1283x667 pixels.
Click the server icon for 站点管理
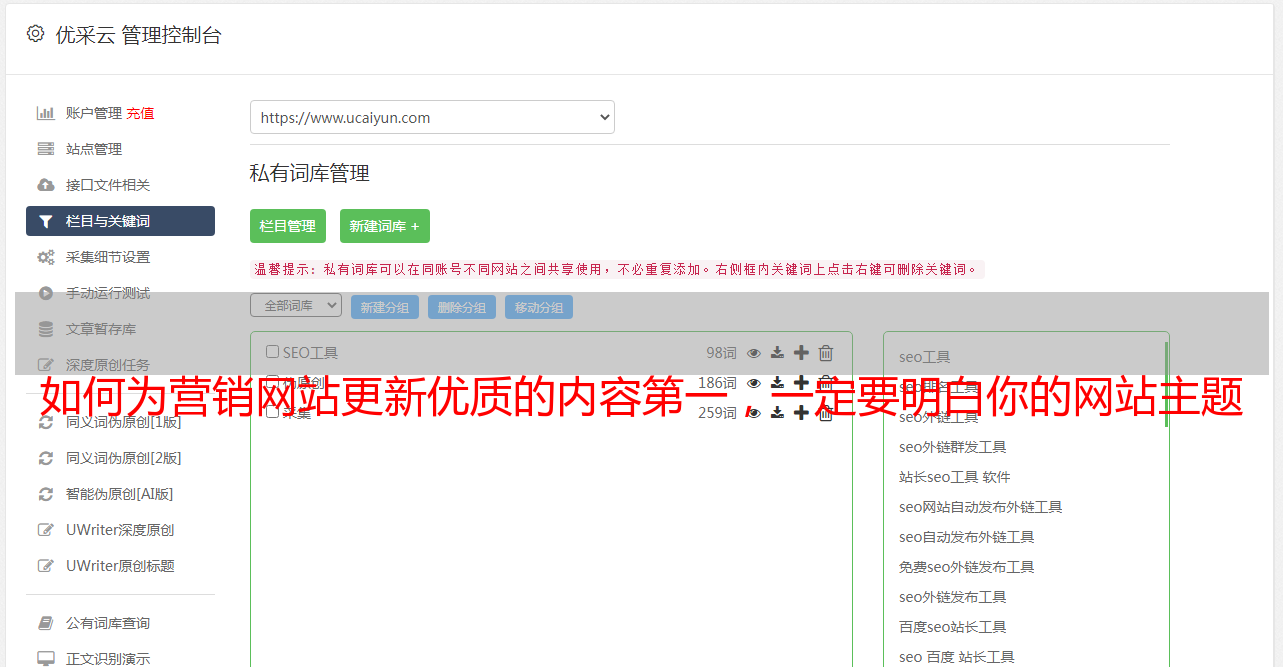[46, 149]
